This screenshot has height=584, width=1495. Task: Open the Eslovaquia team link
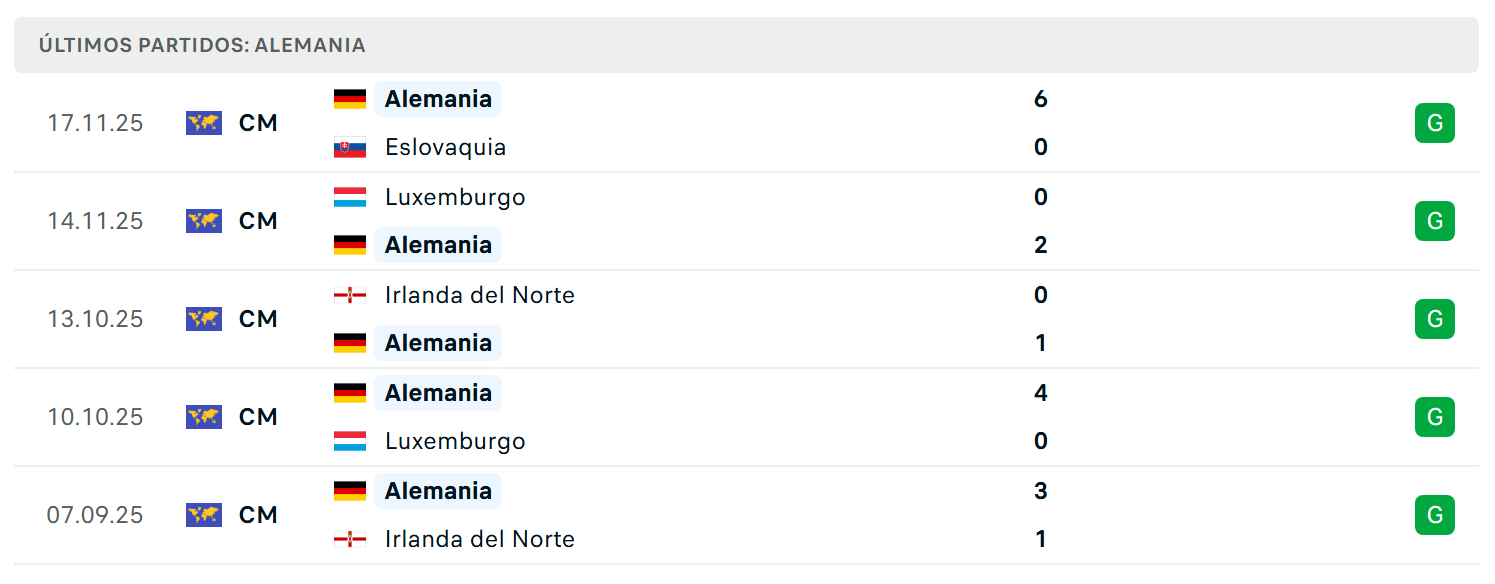point(445,147)
